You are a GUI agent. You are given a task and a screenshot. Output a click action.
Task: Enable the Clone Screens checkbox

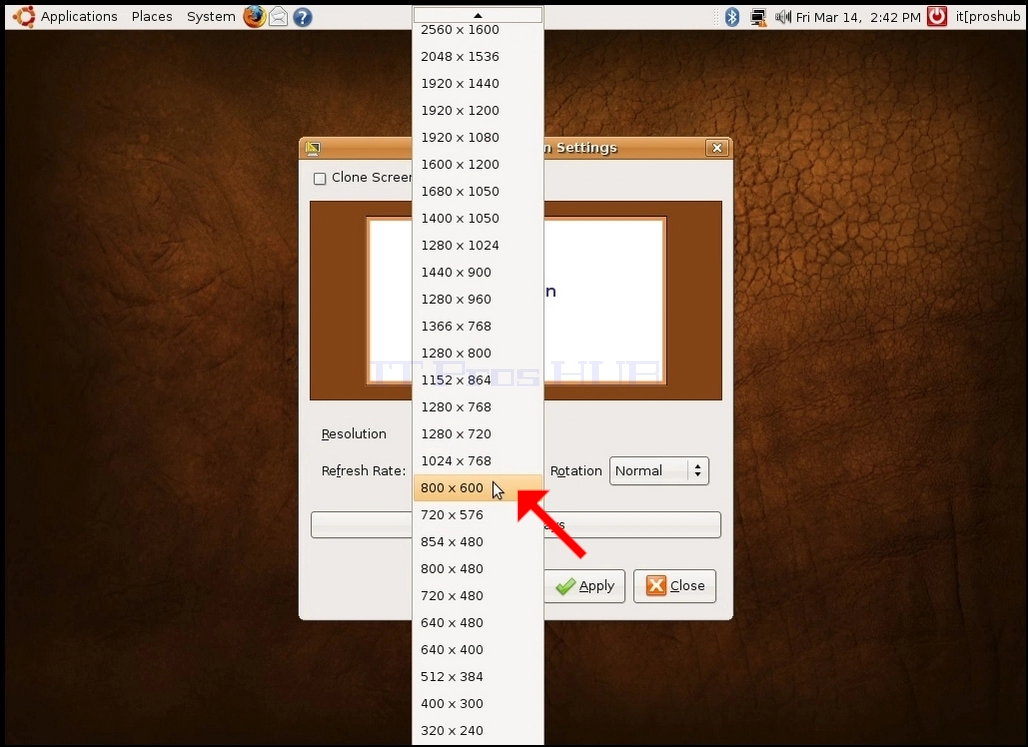pos(320,178)
